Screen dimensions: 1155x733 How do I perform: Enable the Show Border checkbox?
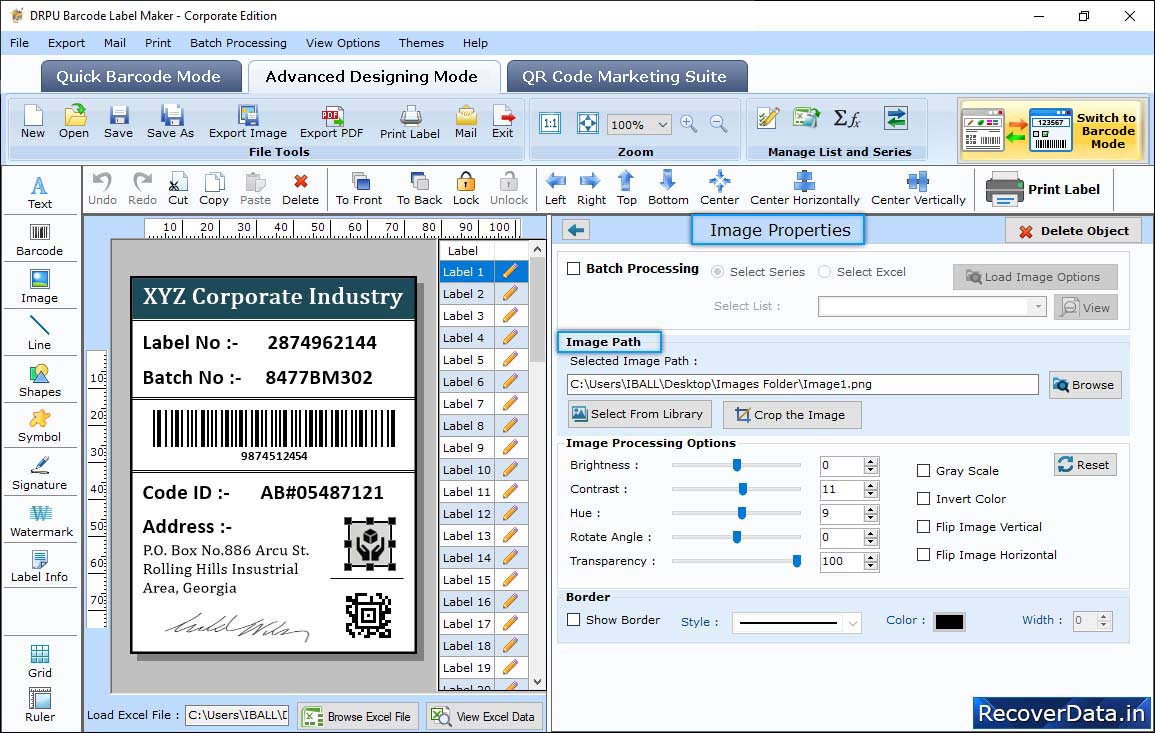point(574,620)
